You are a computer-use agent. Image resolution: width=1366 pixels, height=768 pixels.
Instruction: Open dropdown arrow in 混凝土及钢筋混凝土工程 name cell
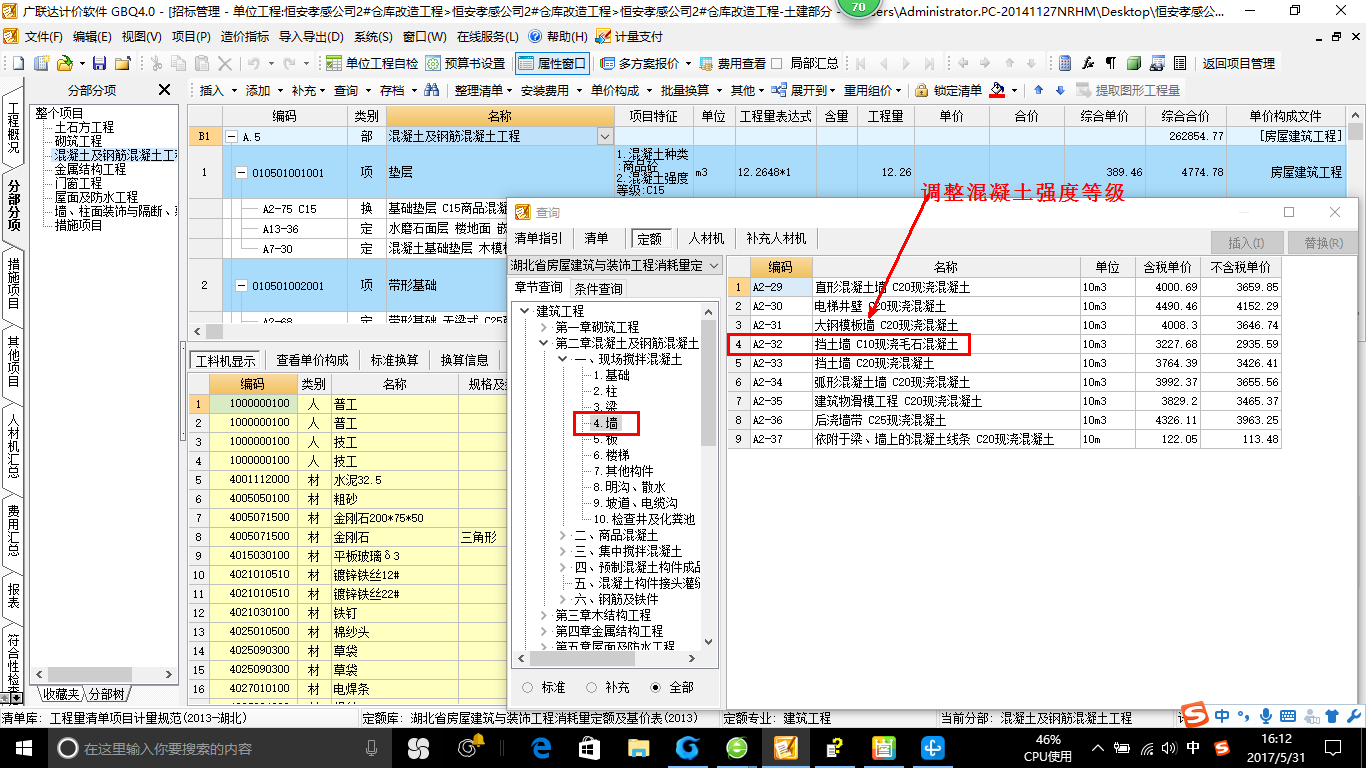604,136
